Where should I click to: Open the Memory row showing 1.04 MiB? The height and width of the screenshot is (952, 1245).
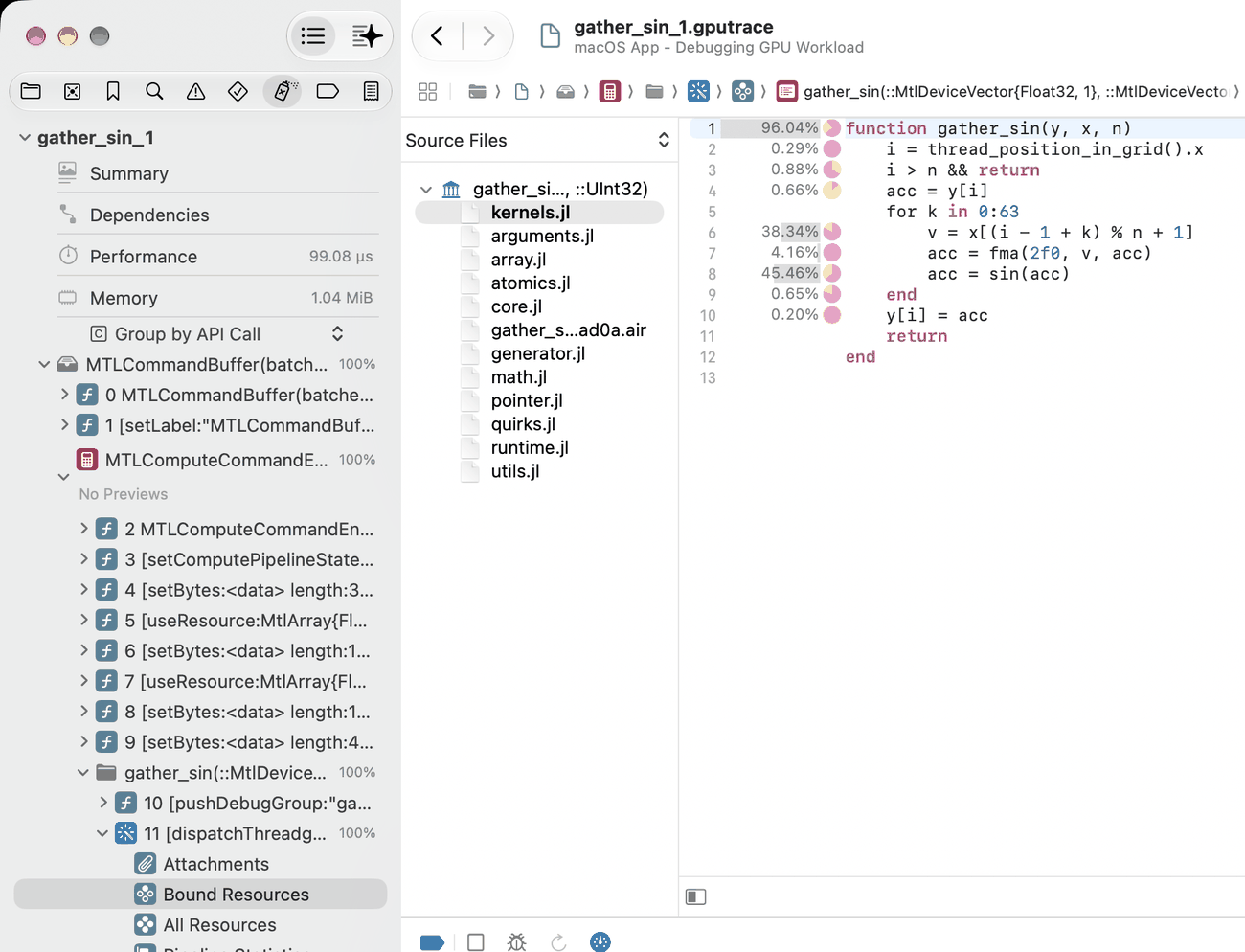pyautogui.click(x=217, y=298)
